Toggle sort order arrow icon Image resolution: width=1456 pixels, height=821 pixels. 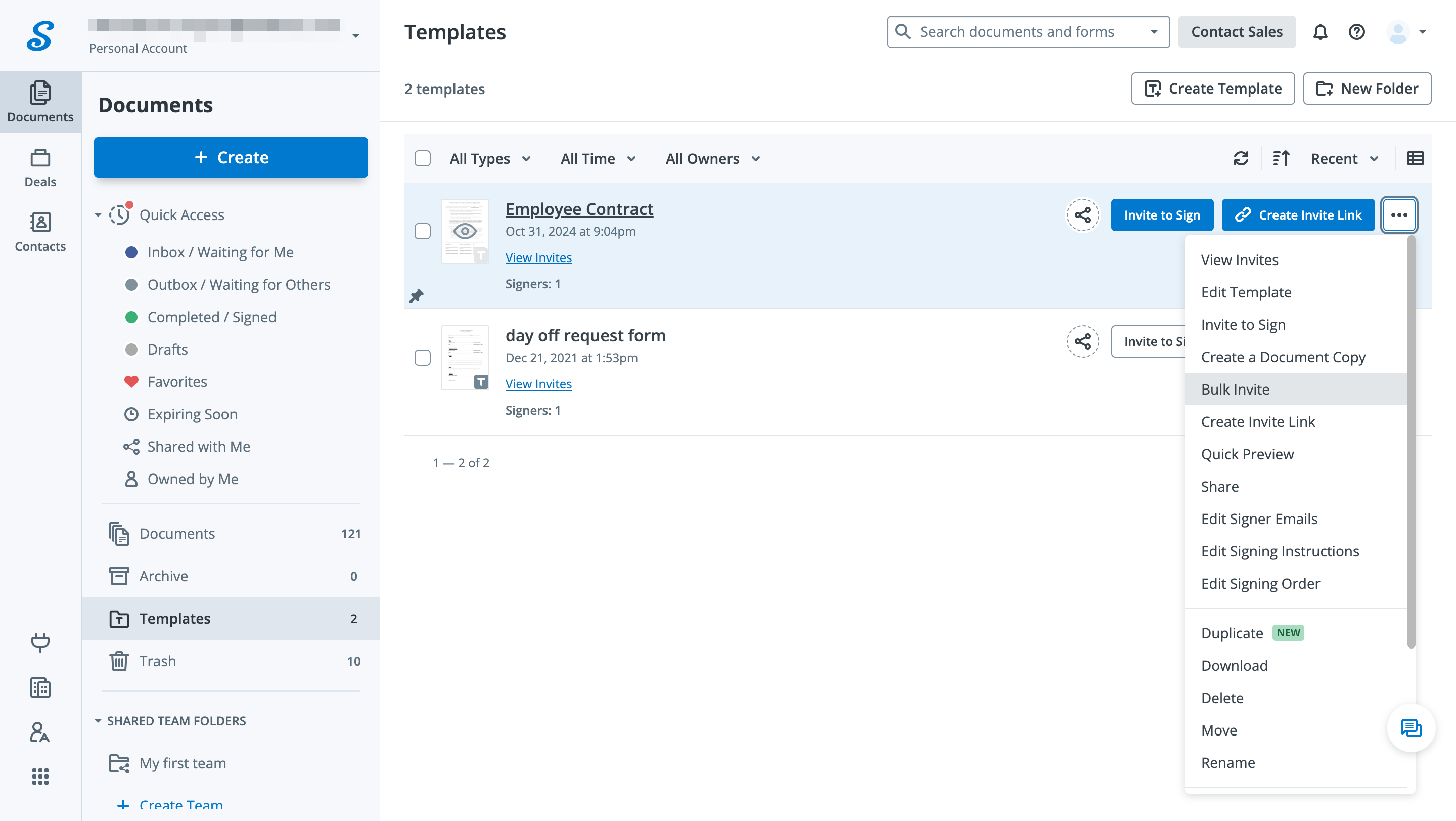(1281, 159)
